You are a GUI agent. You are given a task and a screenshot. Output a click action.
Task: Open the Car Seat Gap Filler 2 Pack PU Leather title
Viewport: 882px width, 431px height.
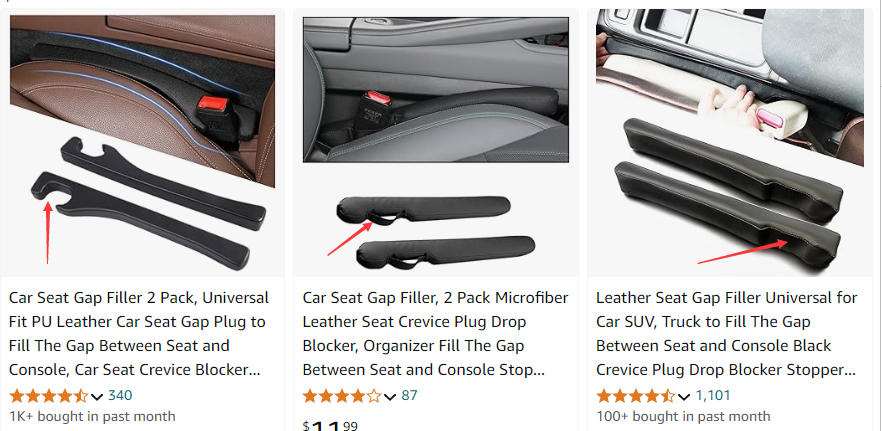click(139, 333)
